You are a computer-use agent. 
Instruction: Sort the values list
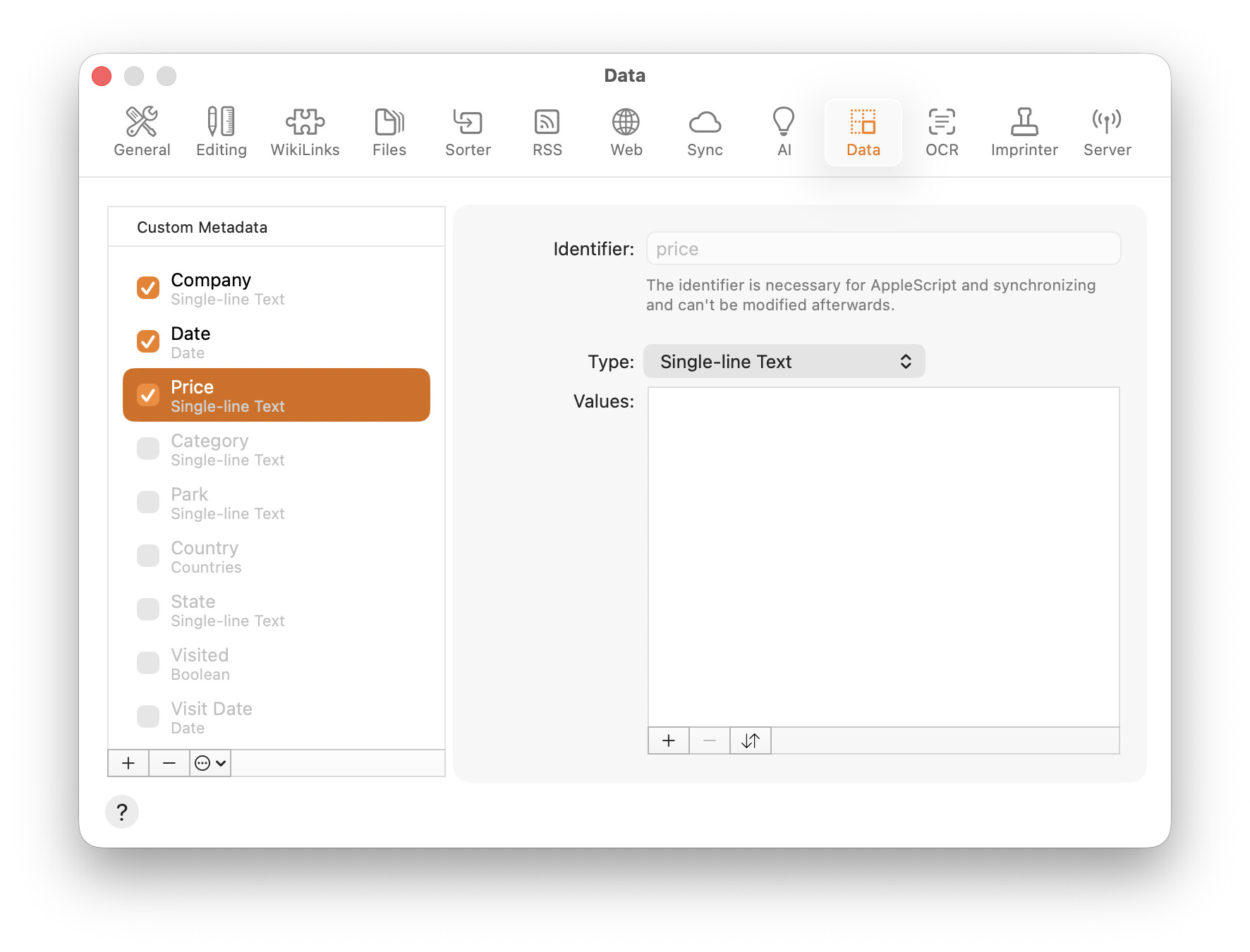(x=751, y=740)
